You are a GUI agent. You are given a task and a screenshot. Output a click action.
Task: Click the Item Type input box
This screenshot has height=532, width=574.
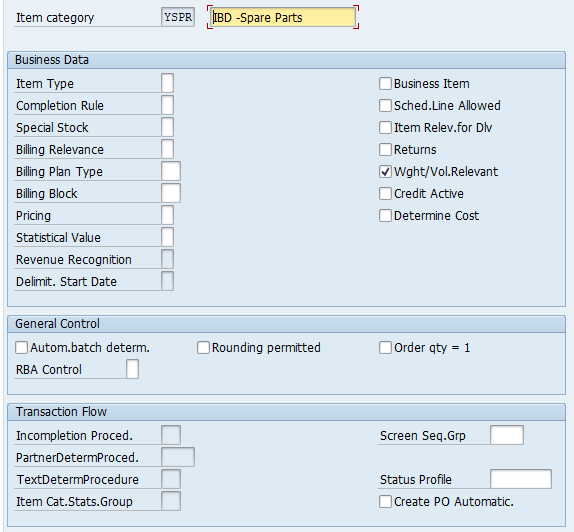point(167,83)
